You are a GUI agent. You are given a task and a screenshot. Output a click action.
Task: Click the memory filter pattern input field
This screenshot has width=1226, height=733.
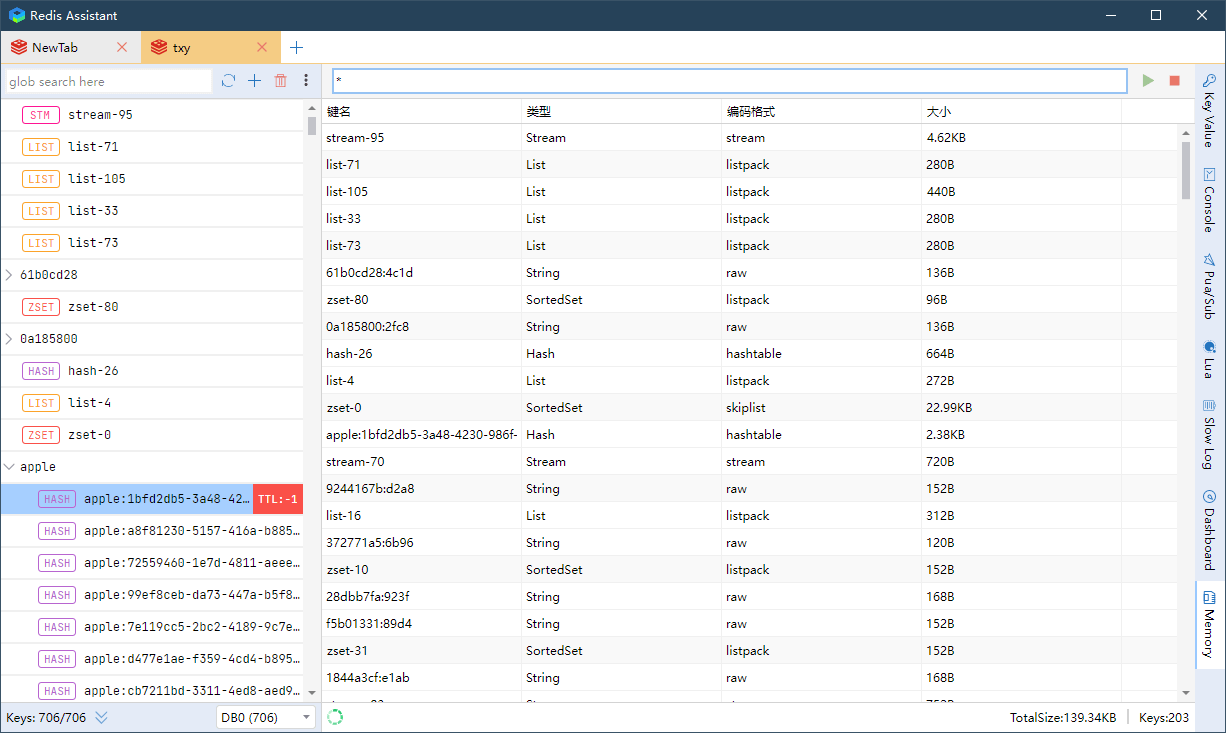[729, 80]
